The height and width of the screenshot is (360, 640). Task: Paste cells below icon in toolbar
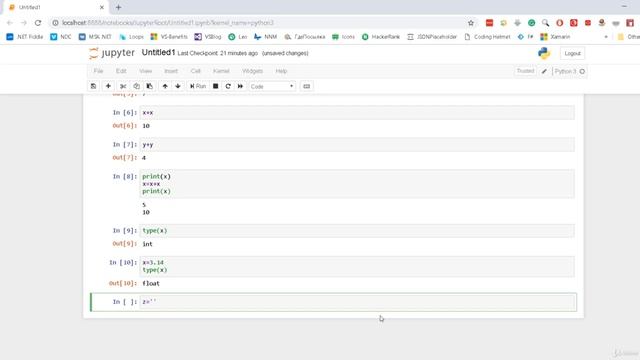[x=149, y=86]
